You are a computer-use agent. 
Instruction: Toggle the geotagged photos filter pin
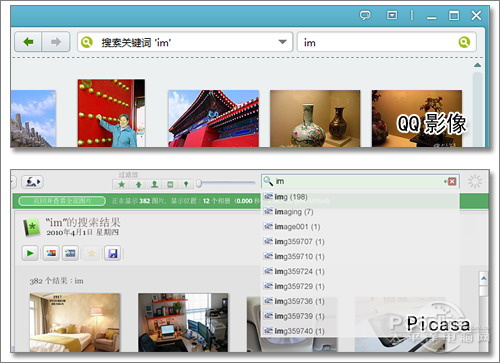tap(186, 184)
